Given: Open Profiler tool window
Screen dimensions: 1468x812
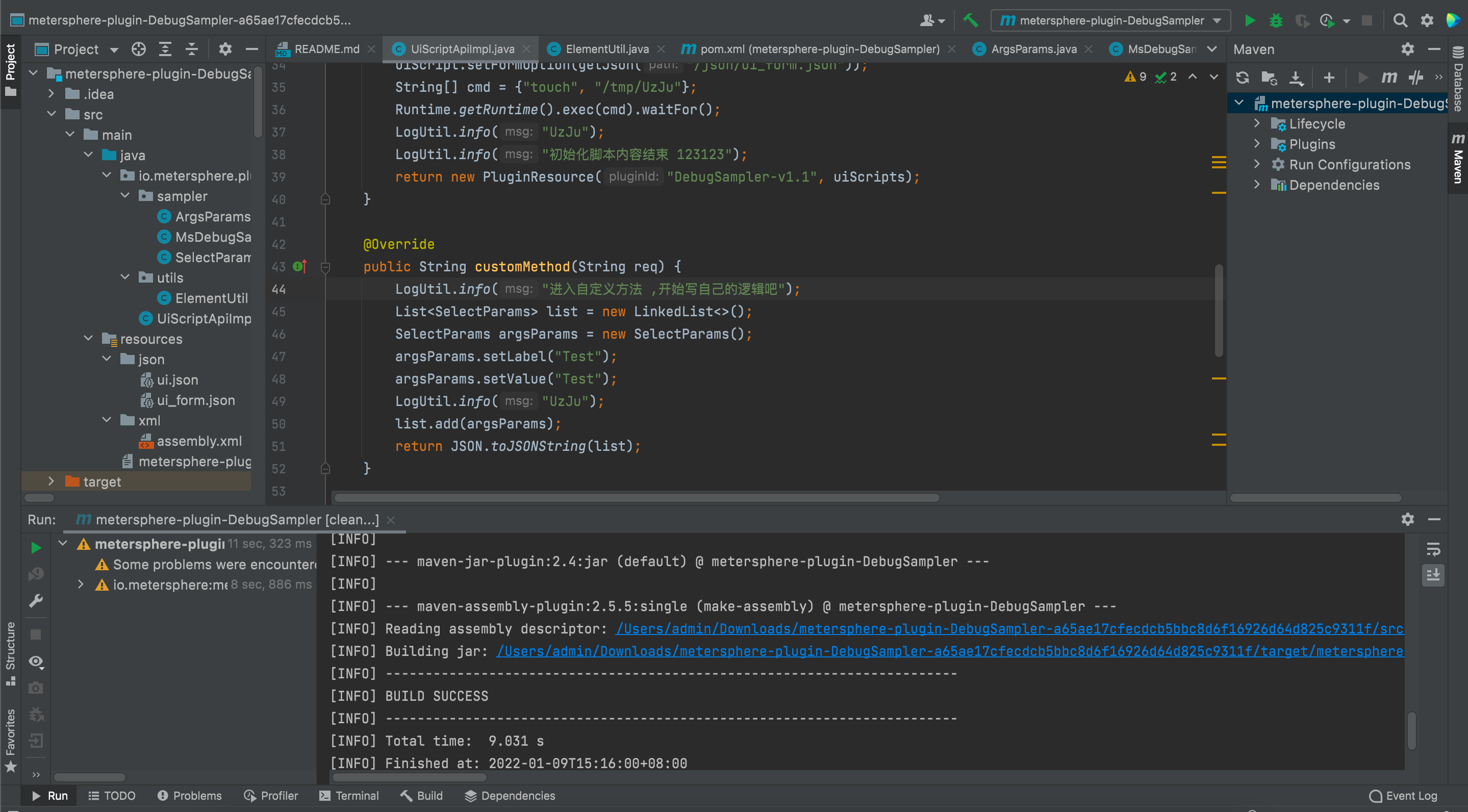Looking at the screenshot, I should pos(271,796).
